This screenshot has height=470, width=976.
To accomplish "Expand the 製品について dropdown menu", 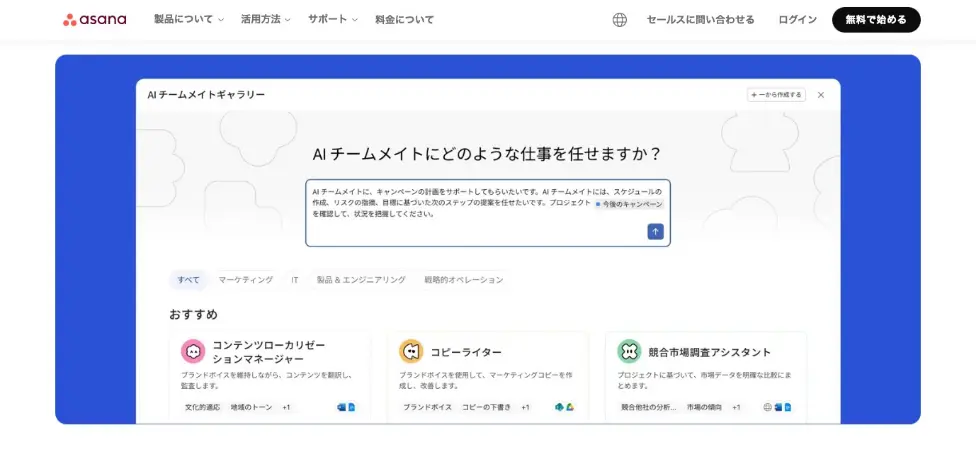I will (x=188, y=20).
